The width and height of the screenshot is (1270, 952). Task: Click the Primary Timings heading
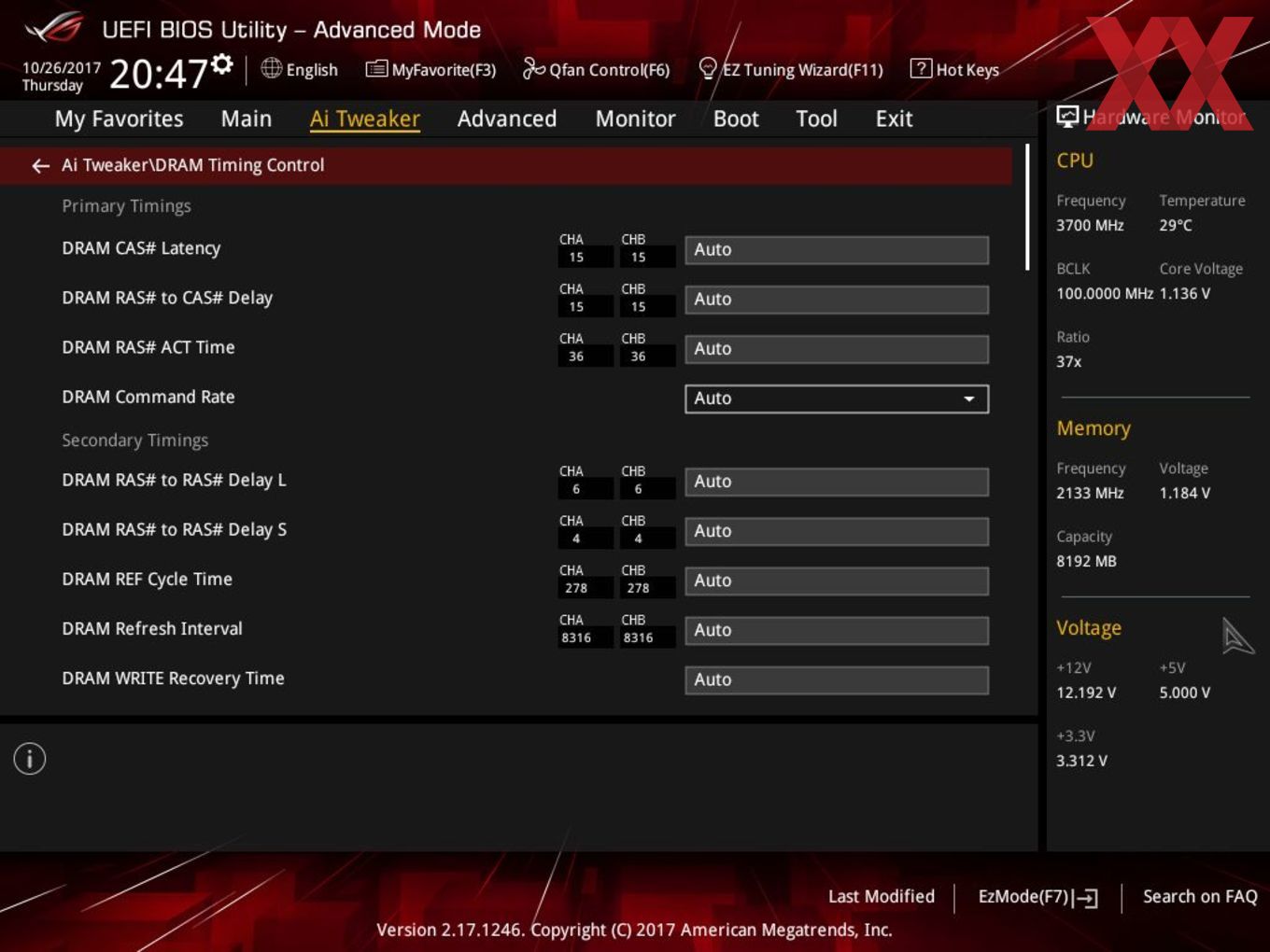pos(126,206)
